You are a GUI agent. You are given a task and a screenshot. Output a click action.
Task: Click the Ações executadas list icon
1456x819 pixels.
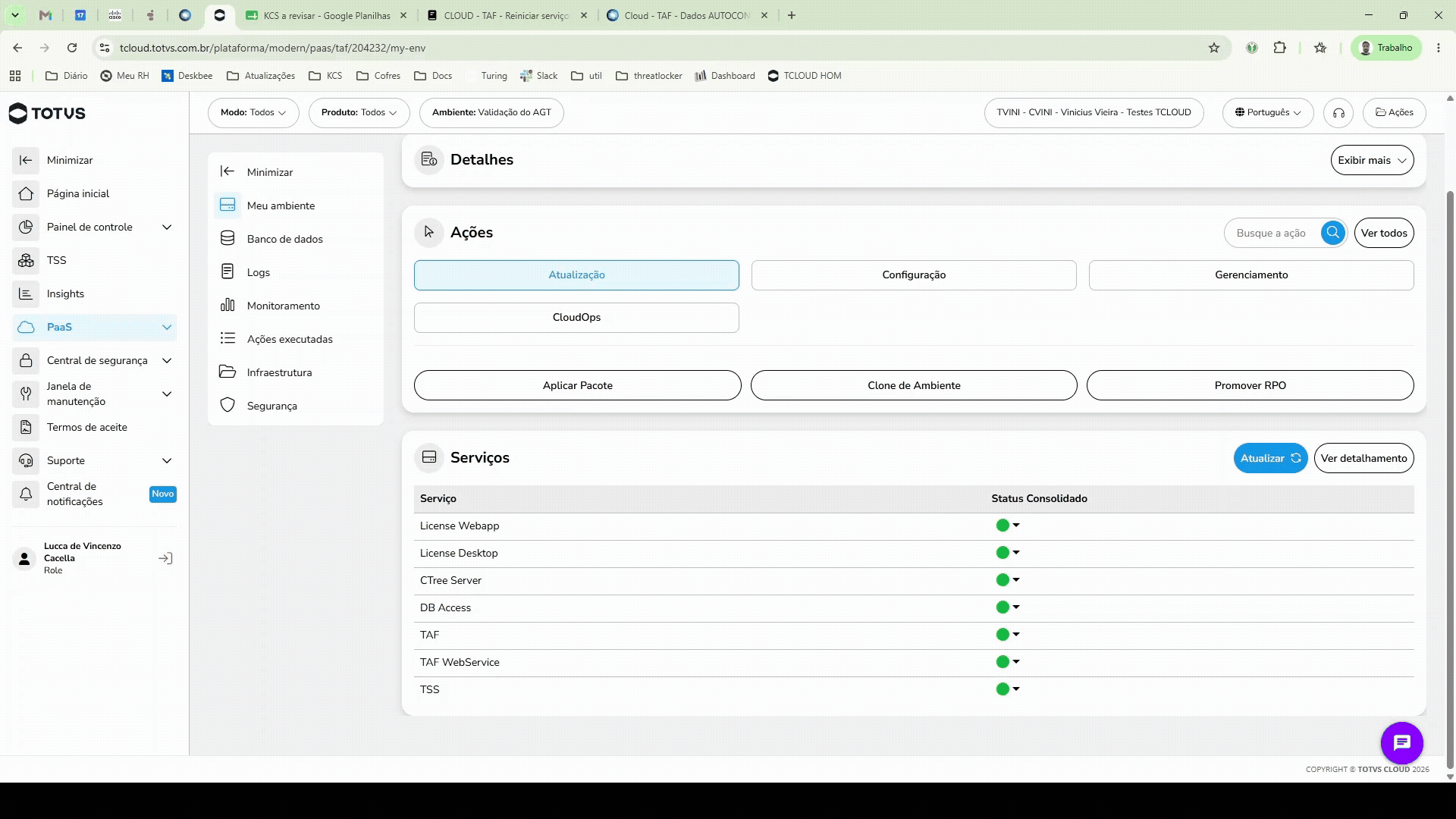(227, 338)
